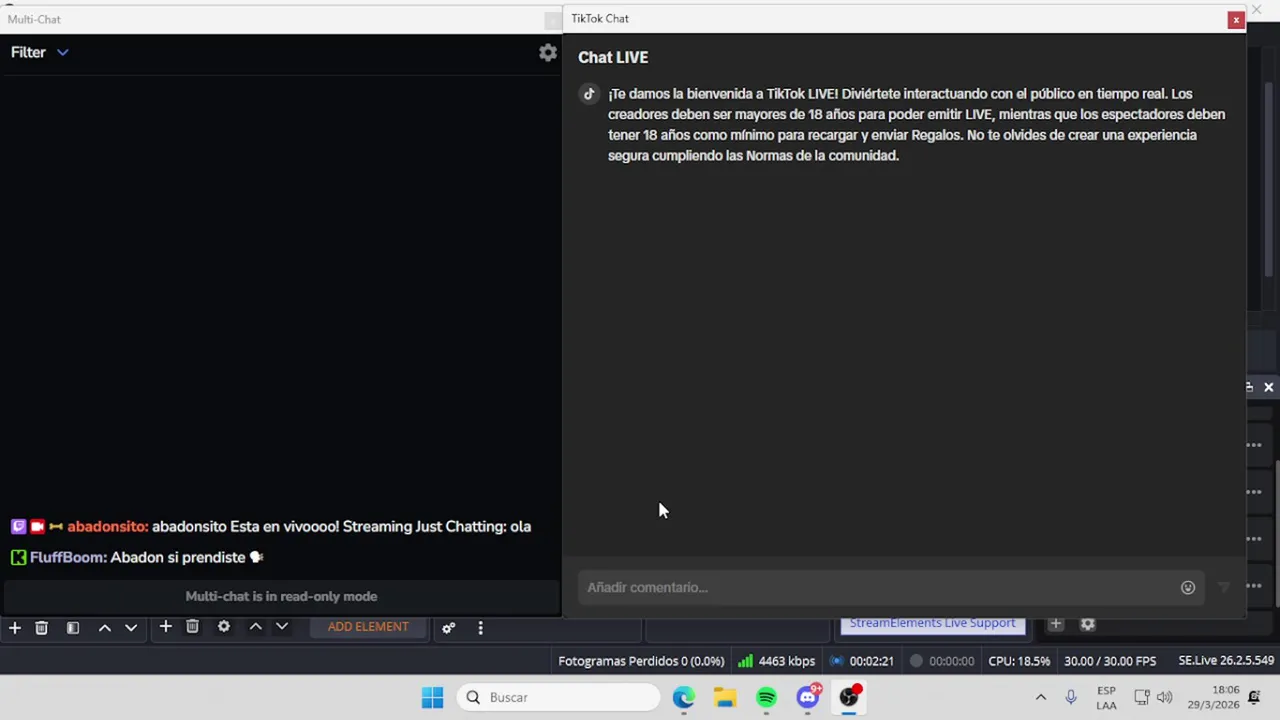Click the plus icon left of scene filters
The height and width of the screenshot is (720, 1280).
(x=15, y=627)
